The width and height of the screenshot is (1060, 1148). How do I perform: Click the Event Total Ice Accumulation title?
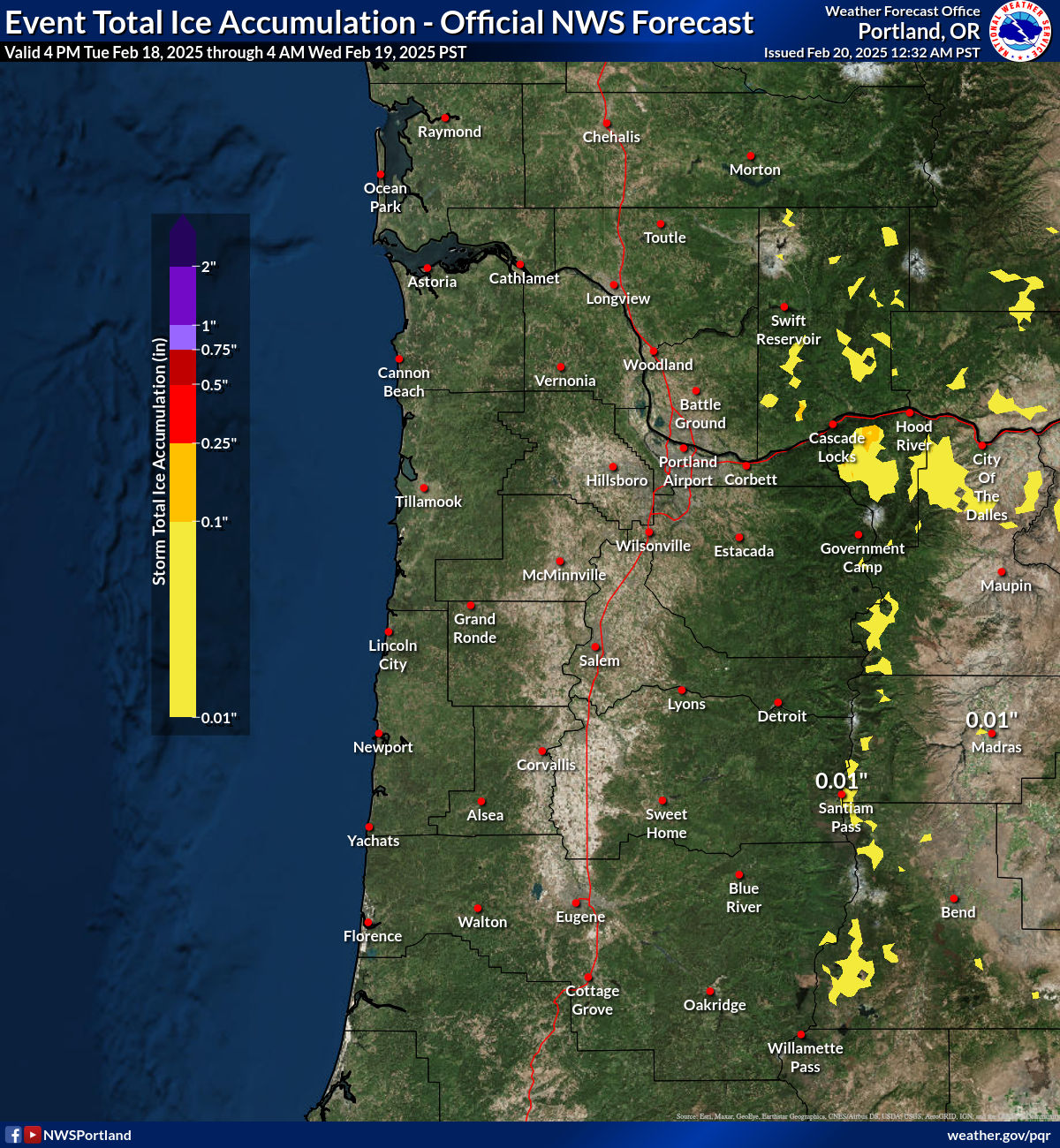coord(380,22)
